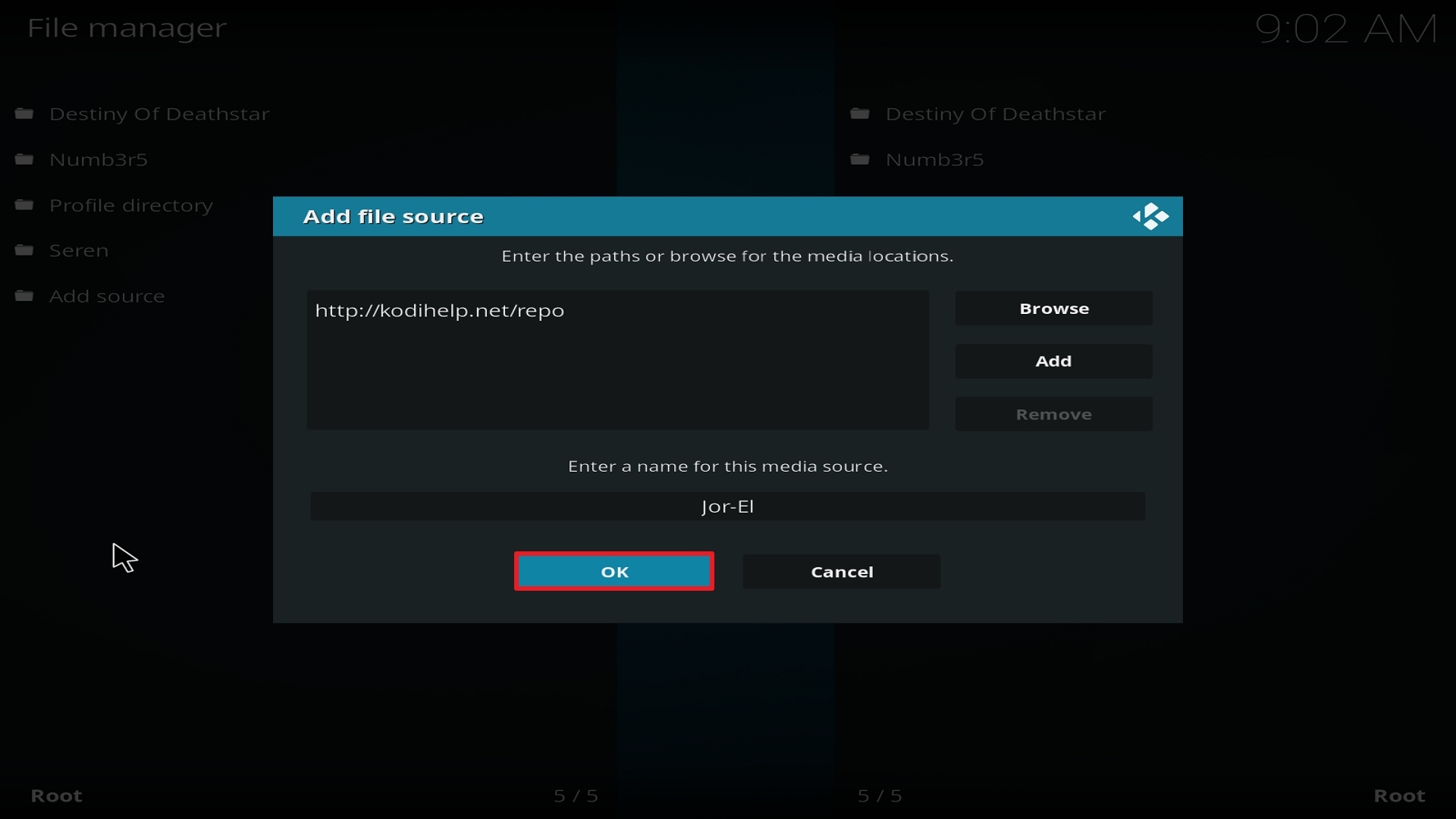
Task: Select Numb3r5 in left pane
Action: (x=99, y=160)
